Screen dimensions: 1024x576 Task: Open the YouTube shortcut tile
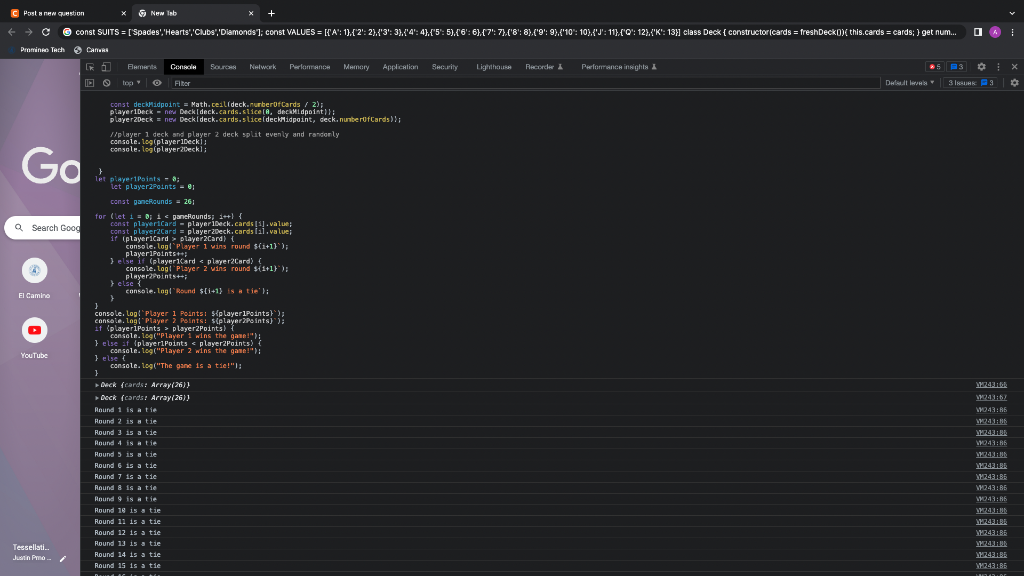[x=34, y=338]
